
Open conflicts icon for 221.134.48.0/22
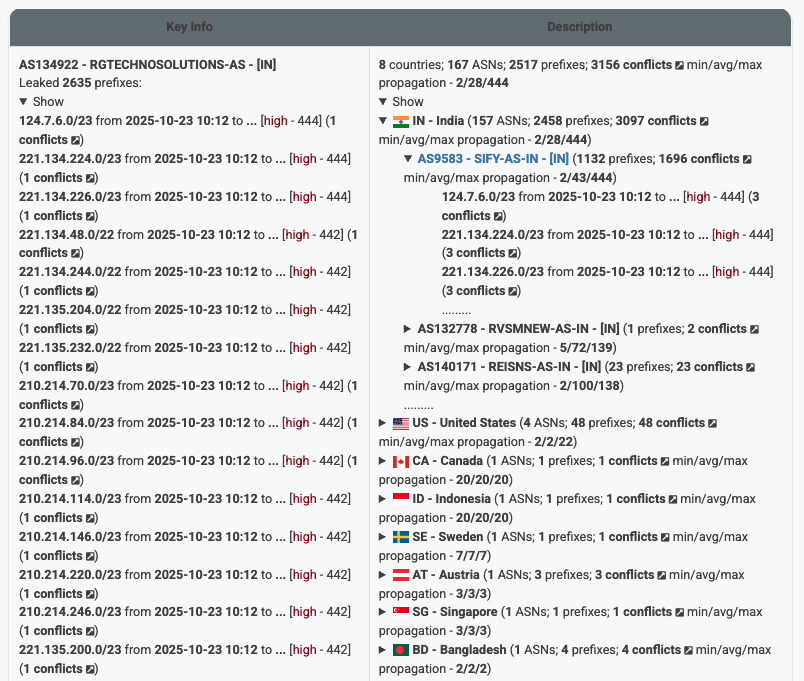pyautogui.click(x=75, y=253)
